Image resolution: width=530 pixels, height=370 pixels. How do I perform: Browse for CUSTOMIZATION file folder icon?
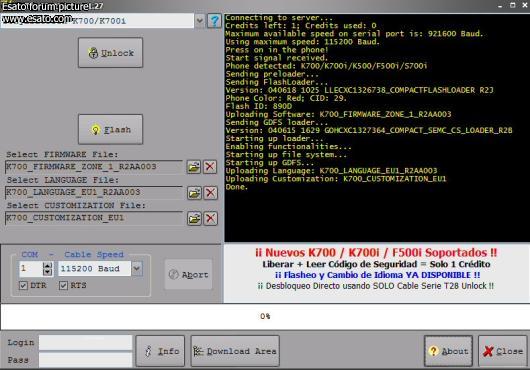(x=194, y=218)
